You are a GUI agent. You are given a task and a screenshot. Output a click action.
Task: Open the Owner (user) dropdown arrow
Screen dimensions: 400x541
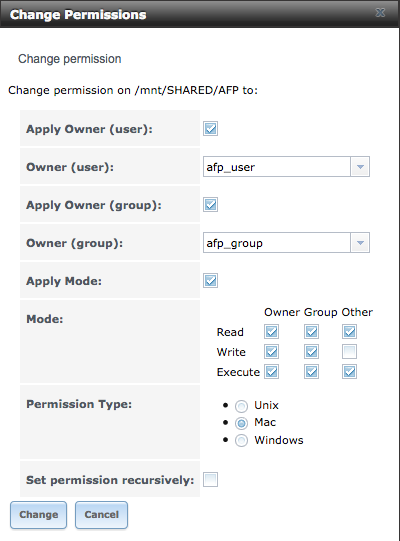[360, 167]
